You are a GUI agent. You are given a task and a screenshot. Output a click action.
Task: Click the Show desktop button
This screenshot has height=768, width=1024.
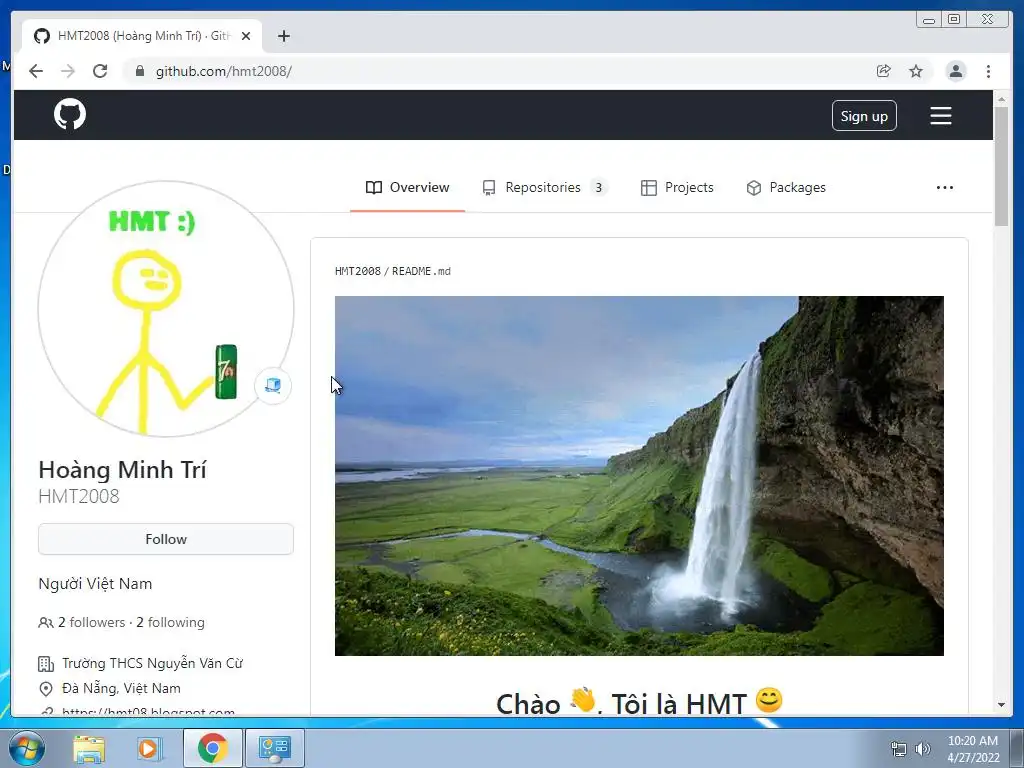click(x=1017, y=748)
